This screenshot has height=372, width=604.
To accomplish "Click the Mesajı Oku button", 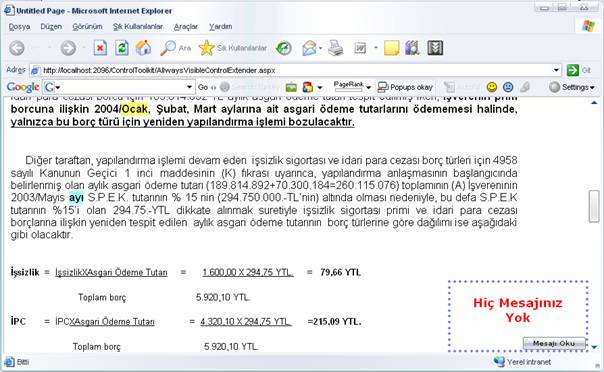I will click(554, 343).
